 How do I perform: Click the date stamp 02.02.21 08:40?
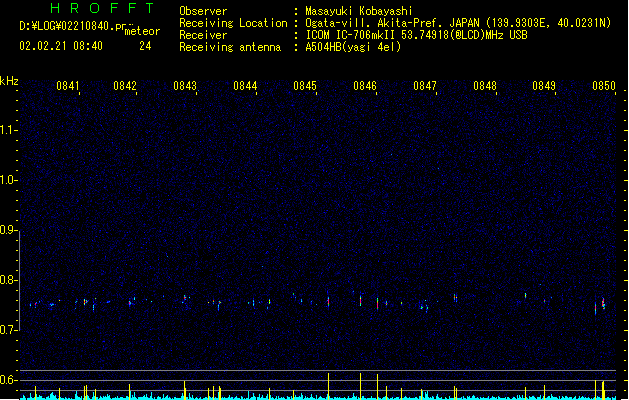[61, 46]
